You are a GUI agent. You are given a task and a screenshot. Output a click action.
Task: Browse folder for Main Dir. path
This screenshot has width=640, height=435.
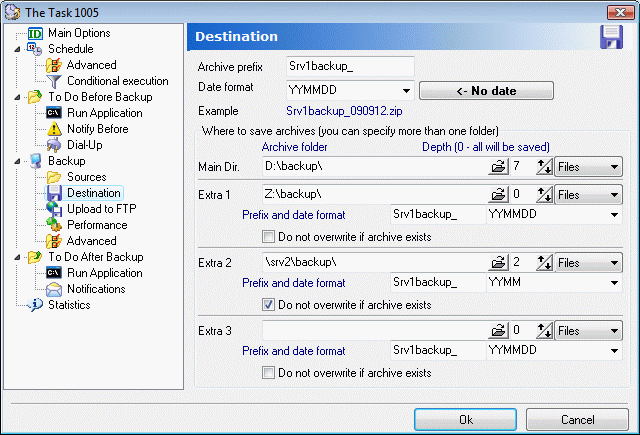[497, 166]
